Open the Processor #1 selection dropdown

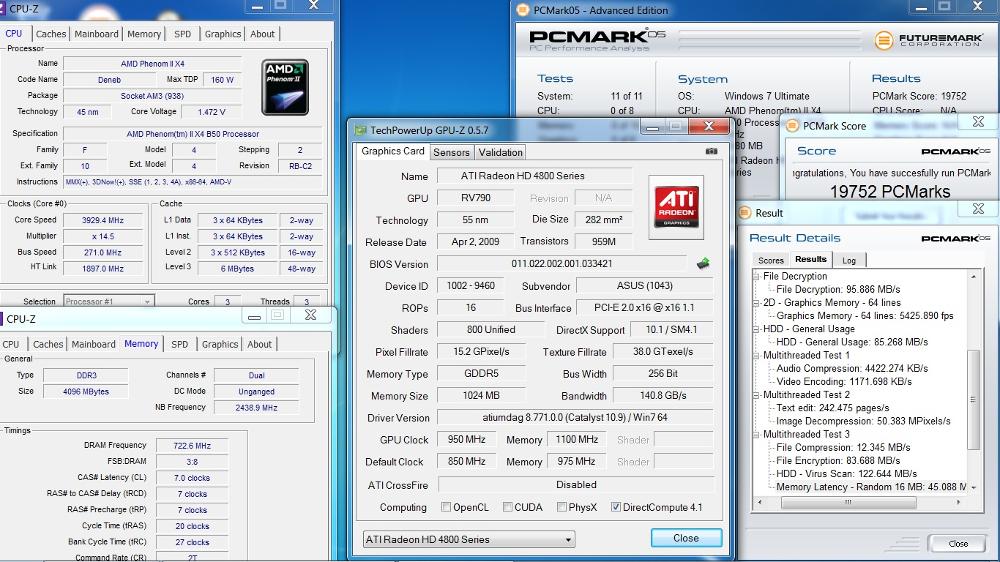tap(107, 301)
